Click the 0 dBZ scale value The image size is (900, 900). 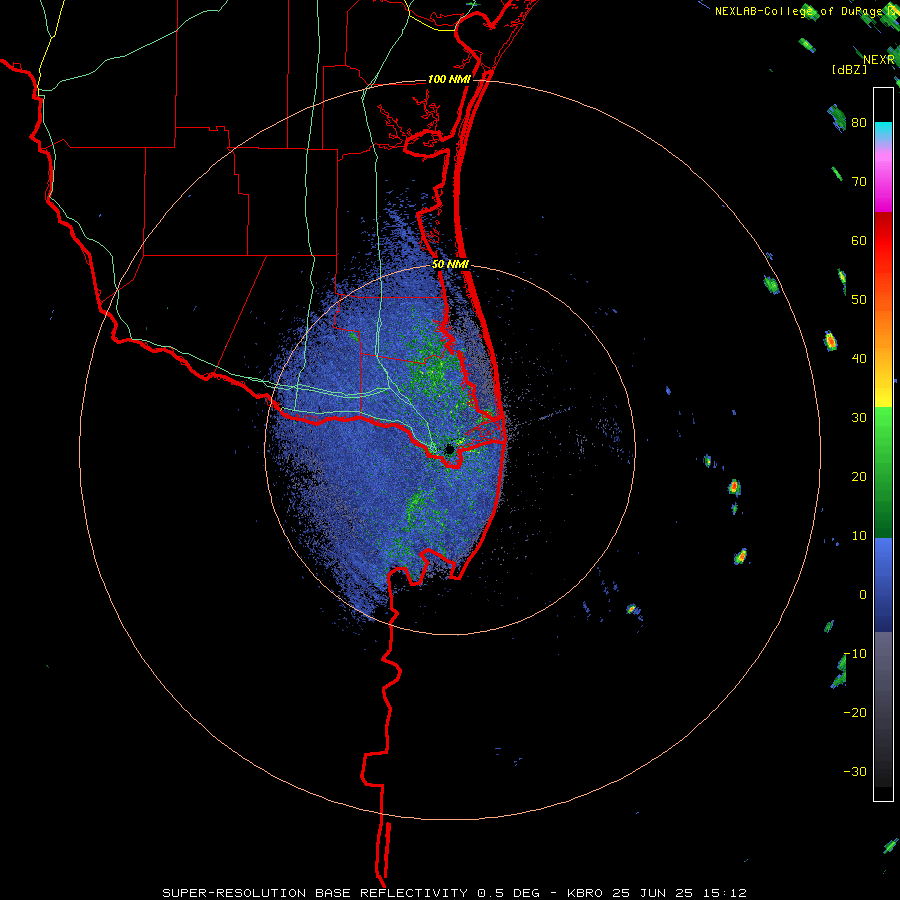863,595
